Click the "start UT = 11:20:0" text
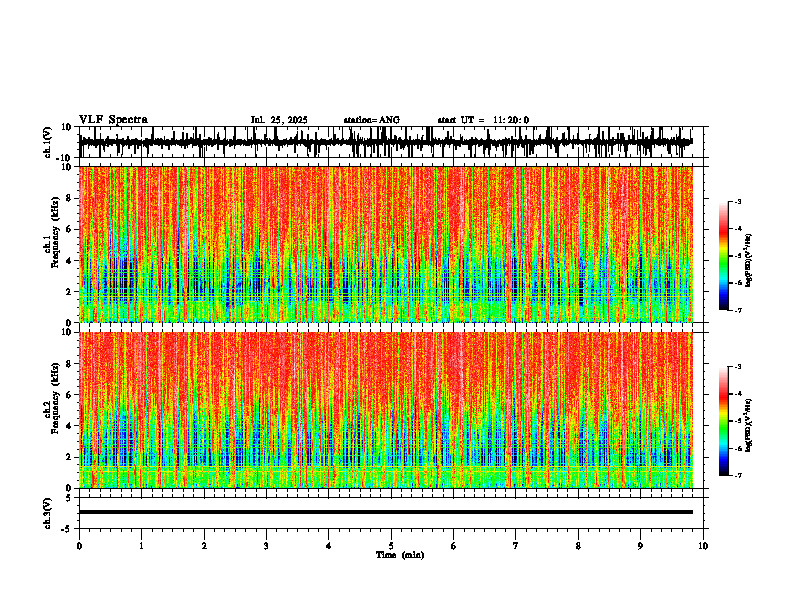This screenshot has width=792, height=612. coord(483,120)
